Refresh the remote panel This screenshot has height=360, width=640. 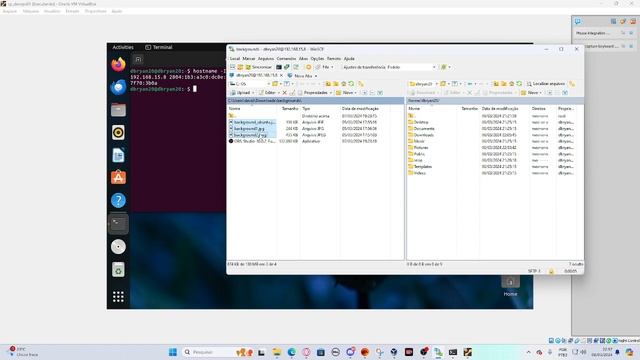(519, 84)
